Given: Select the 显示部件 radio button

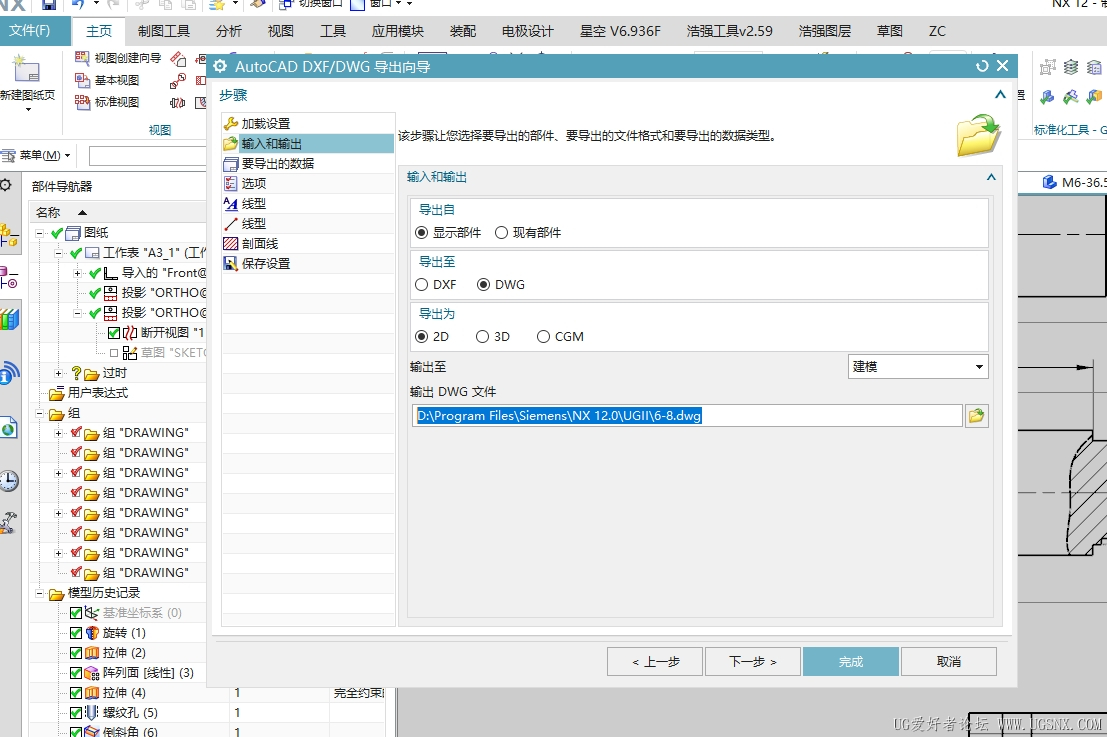Looking at the screenshot, I should pos(421,233).
